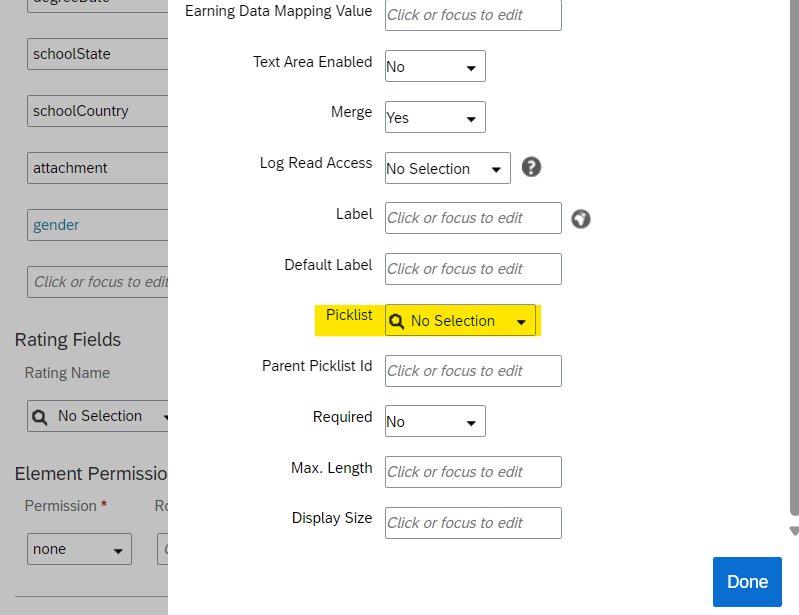Focus the Max. Length input field
The height and width of the screenshot is (615, 799).
click(473, 472)
